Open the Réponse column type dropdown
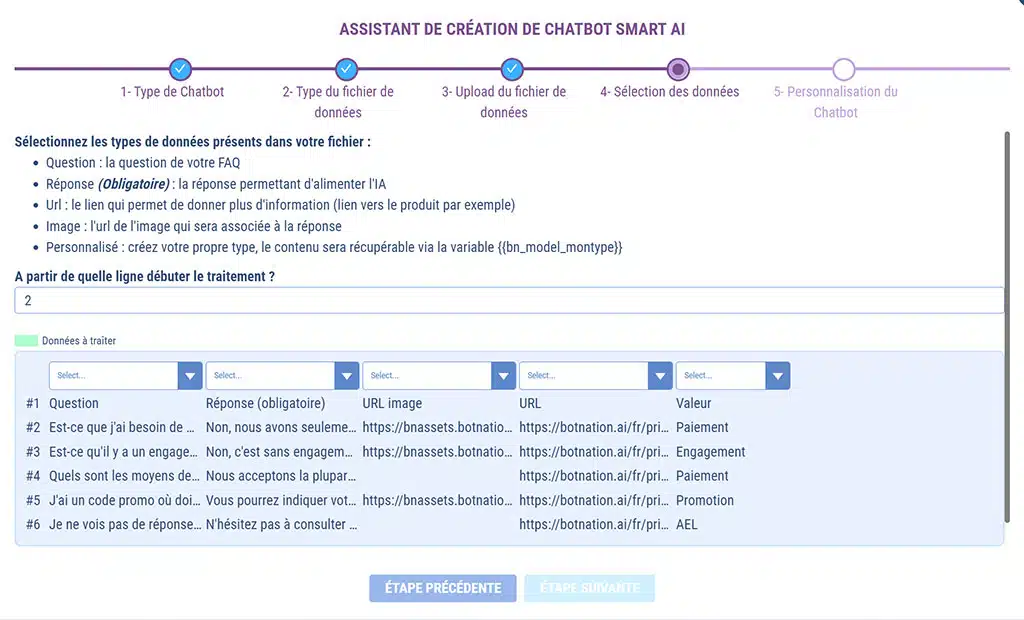 coord(282,376)
